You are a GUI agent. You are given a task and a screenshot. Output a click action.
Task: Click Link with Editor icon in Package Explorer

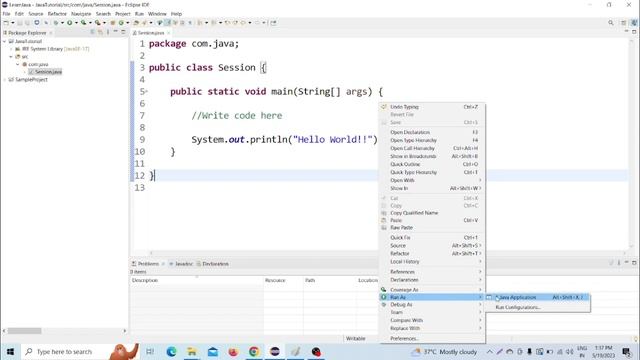100,32
